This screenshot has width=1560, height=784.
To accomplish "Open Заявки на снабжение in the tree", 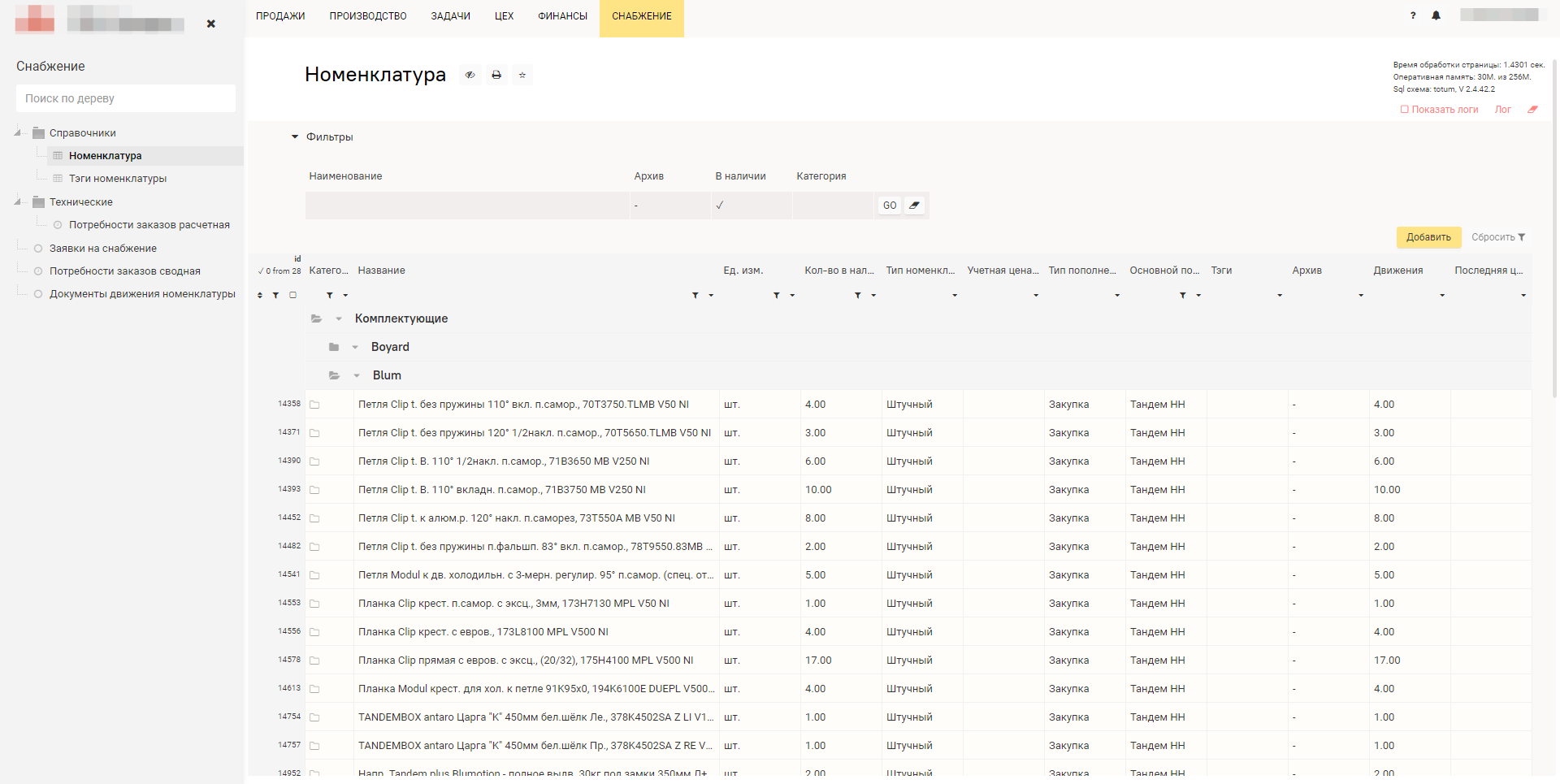I will (103, 249).
